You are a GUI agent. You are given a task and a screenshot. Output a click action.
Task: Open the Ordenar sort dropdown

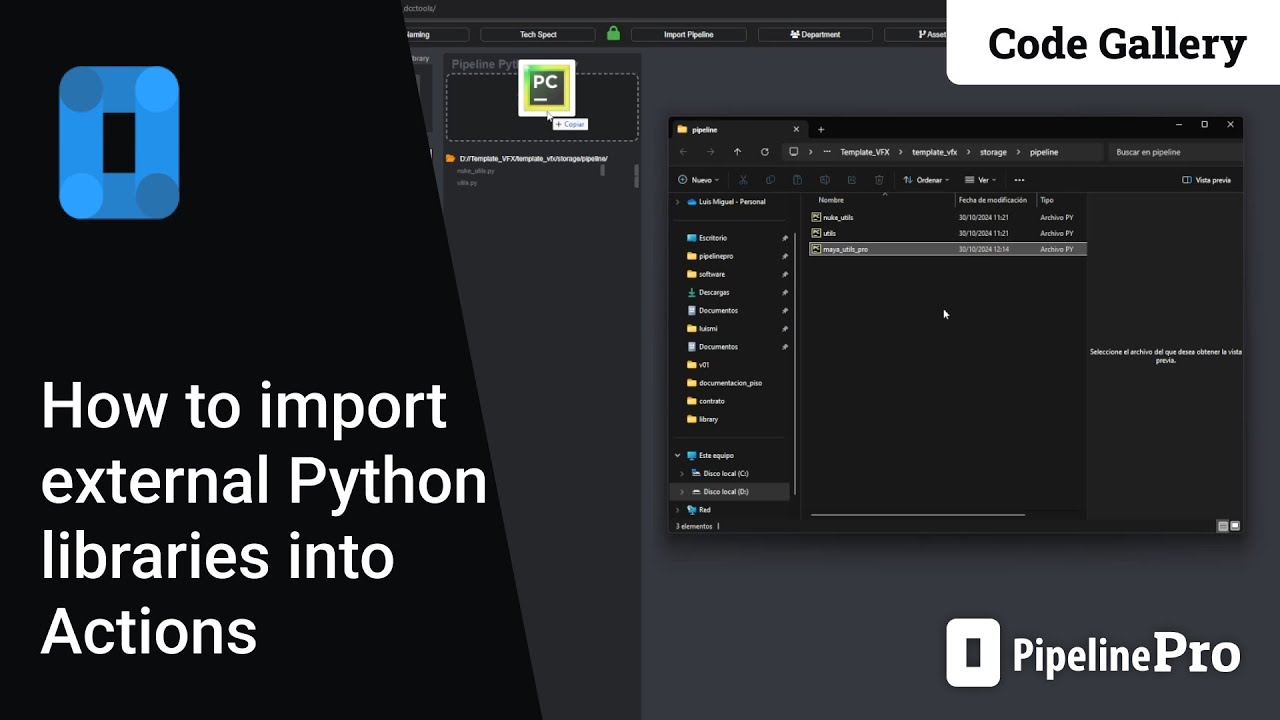tap(926, 180)
